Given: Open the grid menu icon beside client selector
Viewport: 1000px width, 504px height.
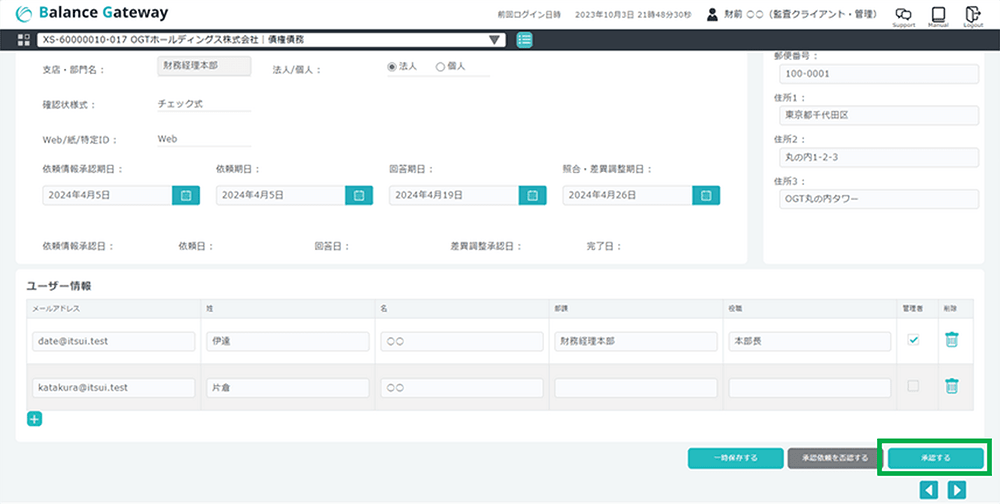Looking at the screenshot, I should point(25,40).
